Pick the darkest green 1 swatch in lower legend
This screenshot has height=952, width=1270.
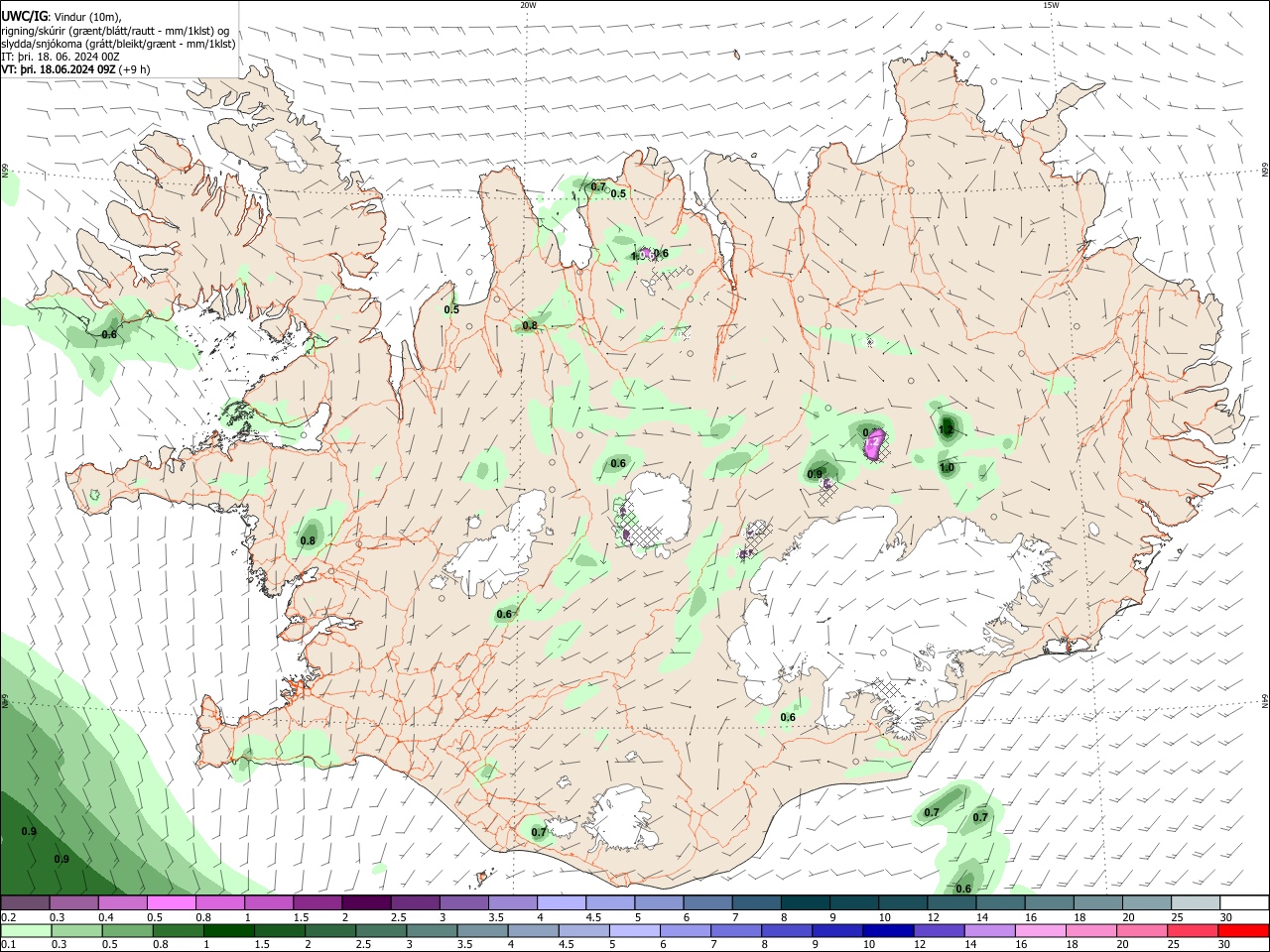point(228,930)
